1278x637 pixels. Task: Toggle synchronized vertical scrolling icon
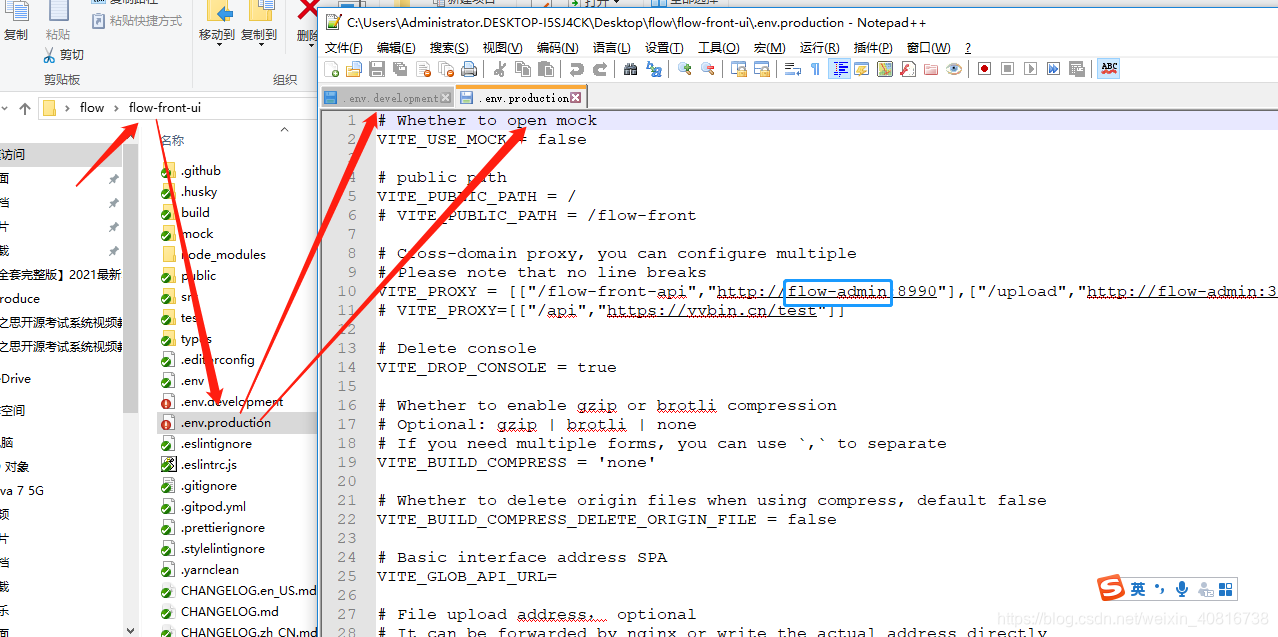[739, 69]
